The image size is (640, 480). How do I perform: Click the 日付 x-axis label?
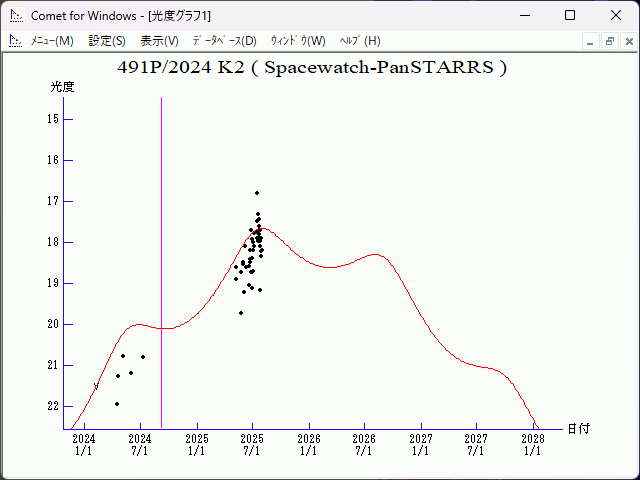[x=579, y=429]
